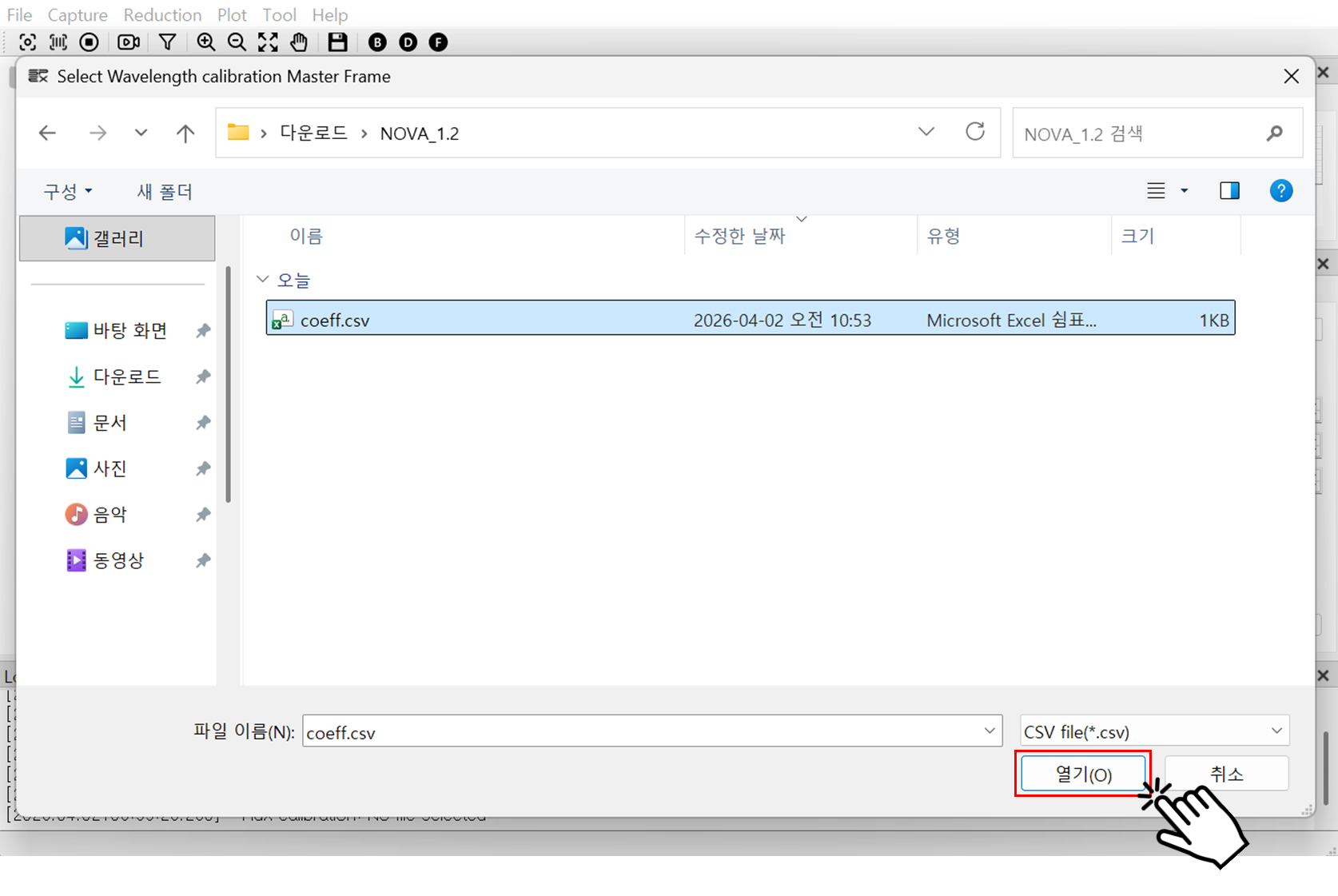
Task: Open the CSV file type dropdown
Action: (x=1154, y=731)
